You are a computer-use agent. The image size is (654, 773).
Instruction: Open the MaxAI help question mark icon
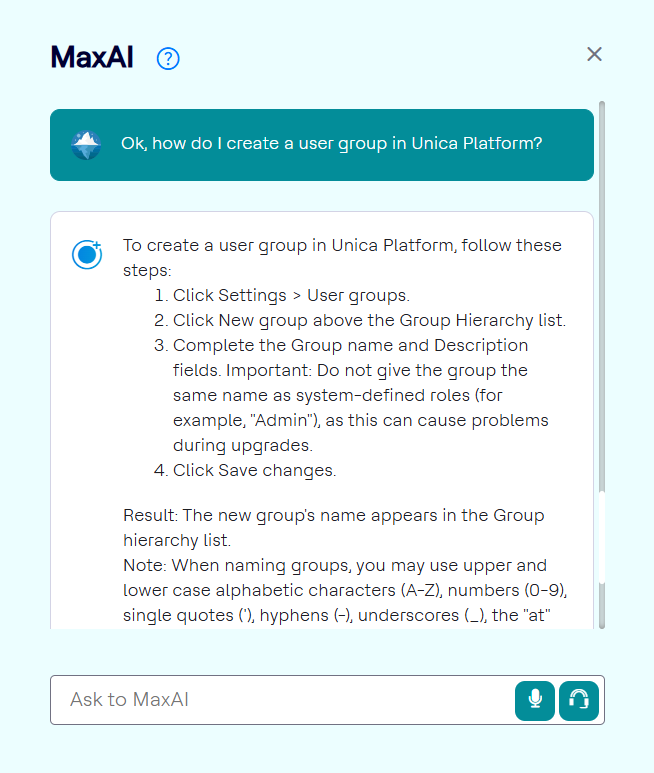168,59
